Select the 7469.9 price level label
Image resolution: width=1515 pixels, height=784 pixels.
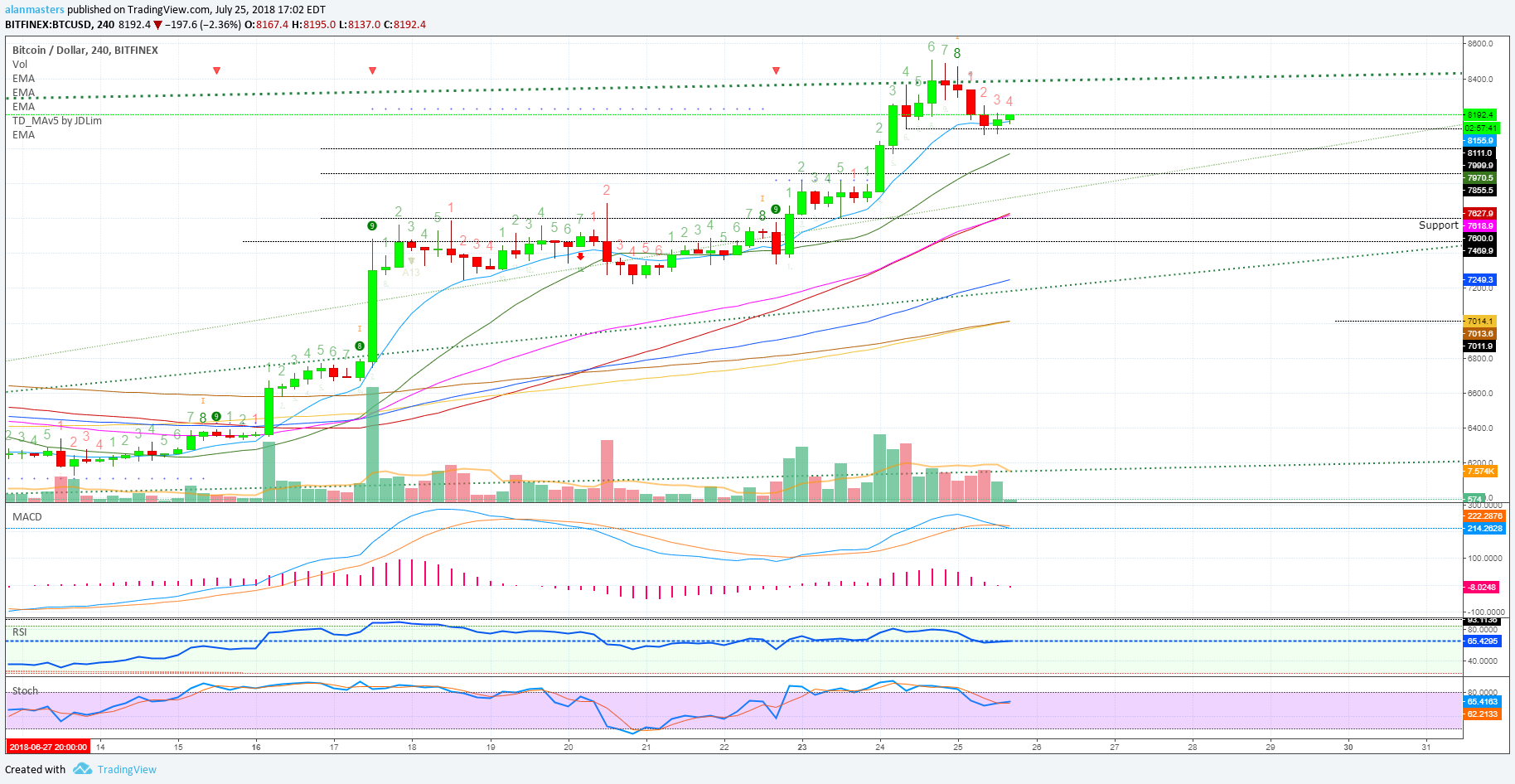pyautogui.click(x=1480, y=251)
